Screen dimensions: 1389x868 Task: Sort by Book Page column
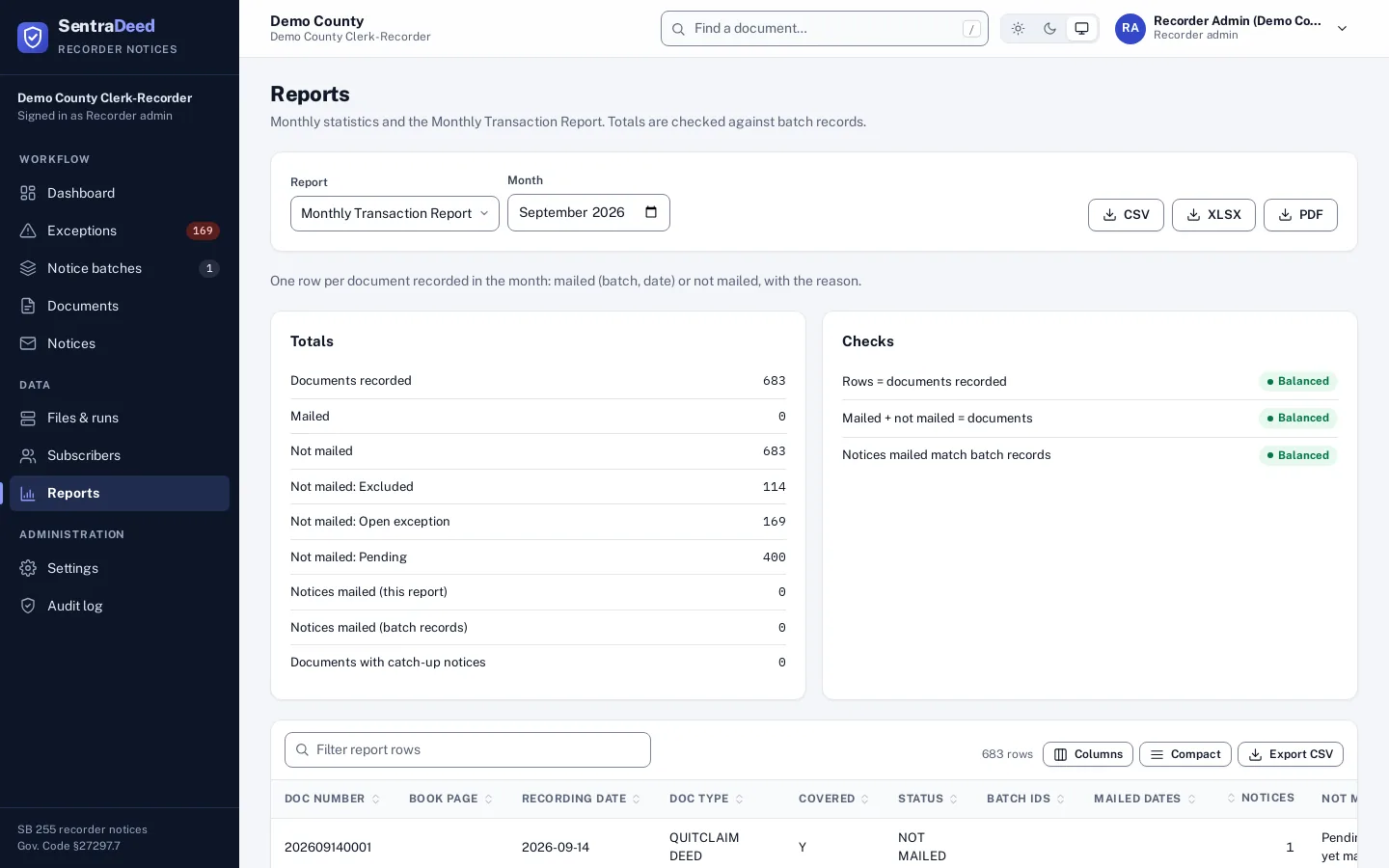click(451, 799)
